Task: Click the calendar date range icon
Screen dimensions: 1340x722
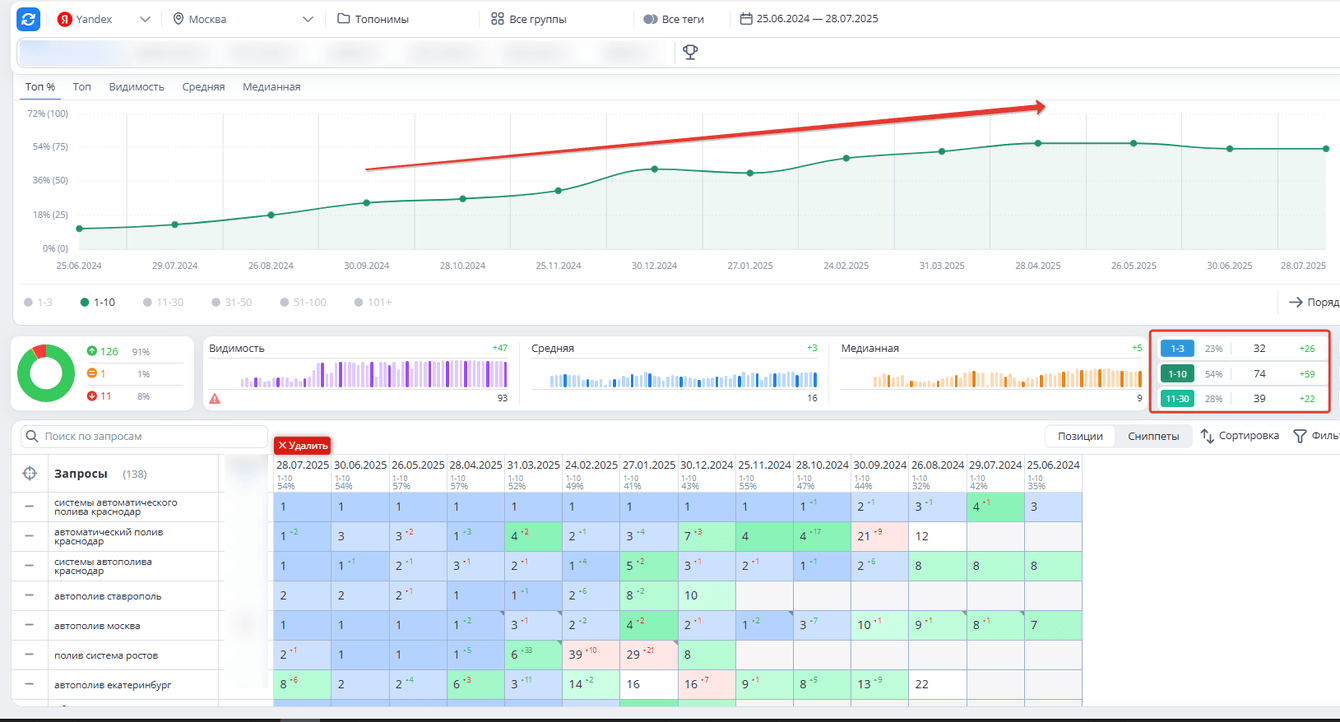Action: pos(746,19)
